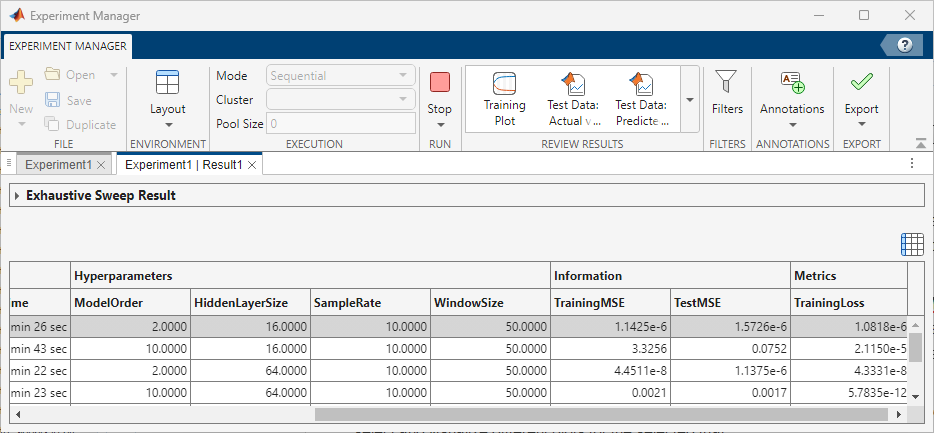Viewport: 934px width, 433px height.
Task: Click the Export checkmark icon
Action: tap(861, 82)
